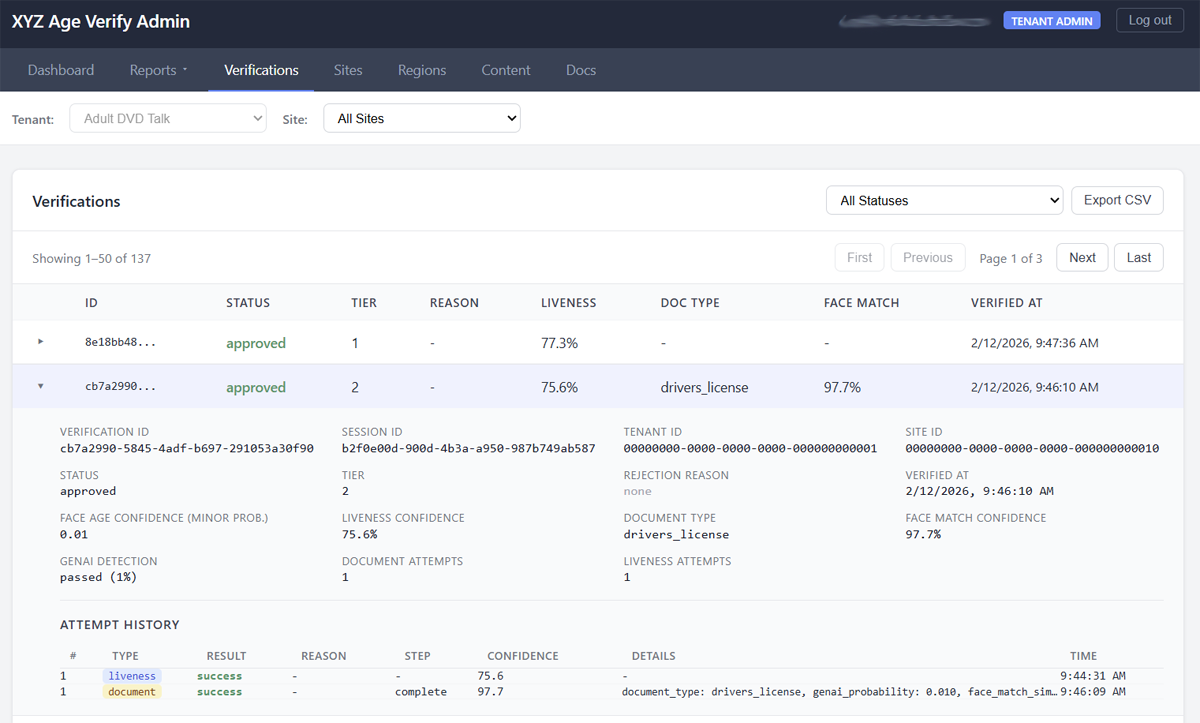Collapse the cb7a2990 verification row arrow

tap(41, 387)
